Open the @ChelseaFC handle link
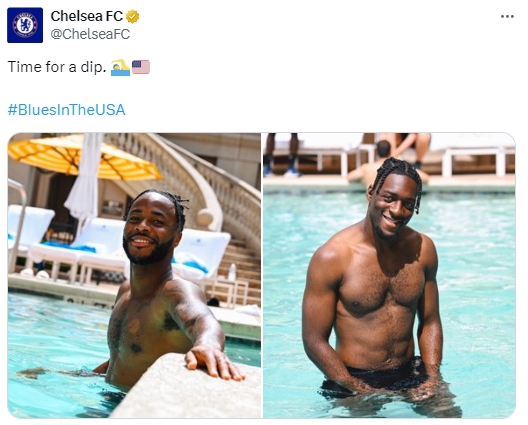 (90, 34)
